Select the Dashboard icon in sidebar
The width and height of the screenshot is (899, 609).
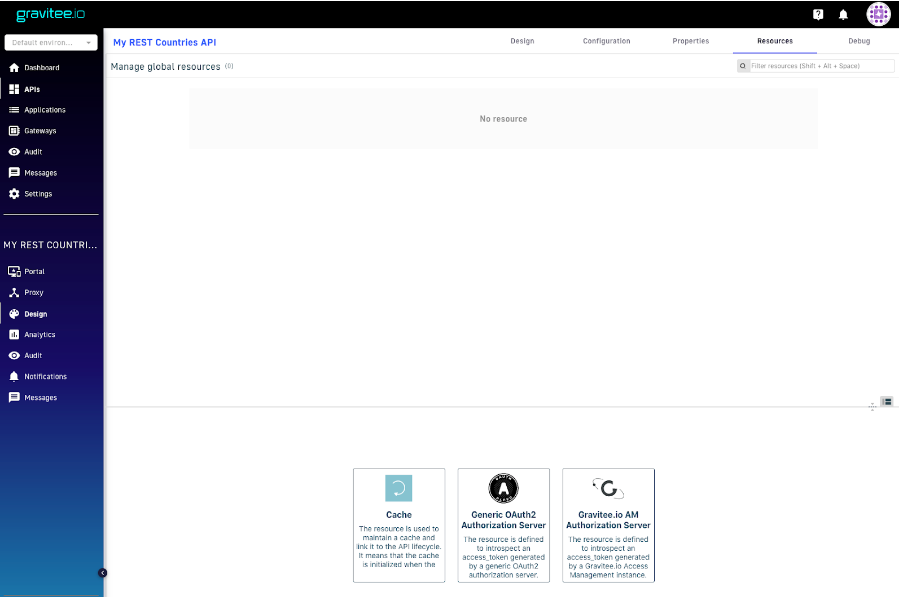(13, 67)
